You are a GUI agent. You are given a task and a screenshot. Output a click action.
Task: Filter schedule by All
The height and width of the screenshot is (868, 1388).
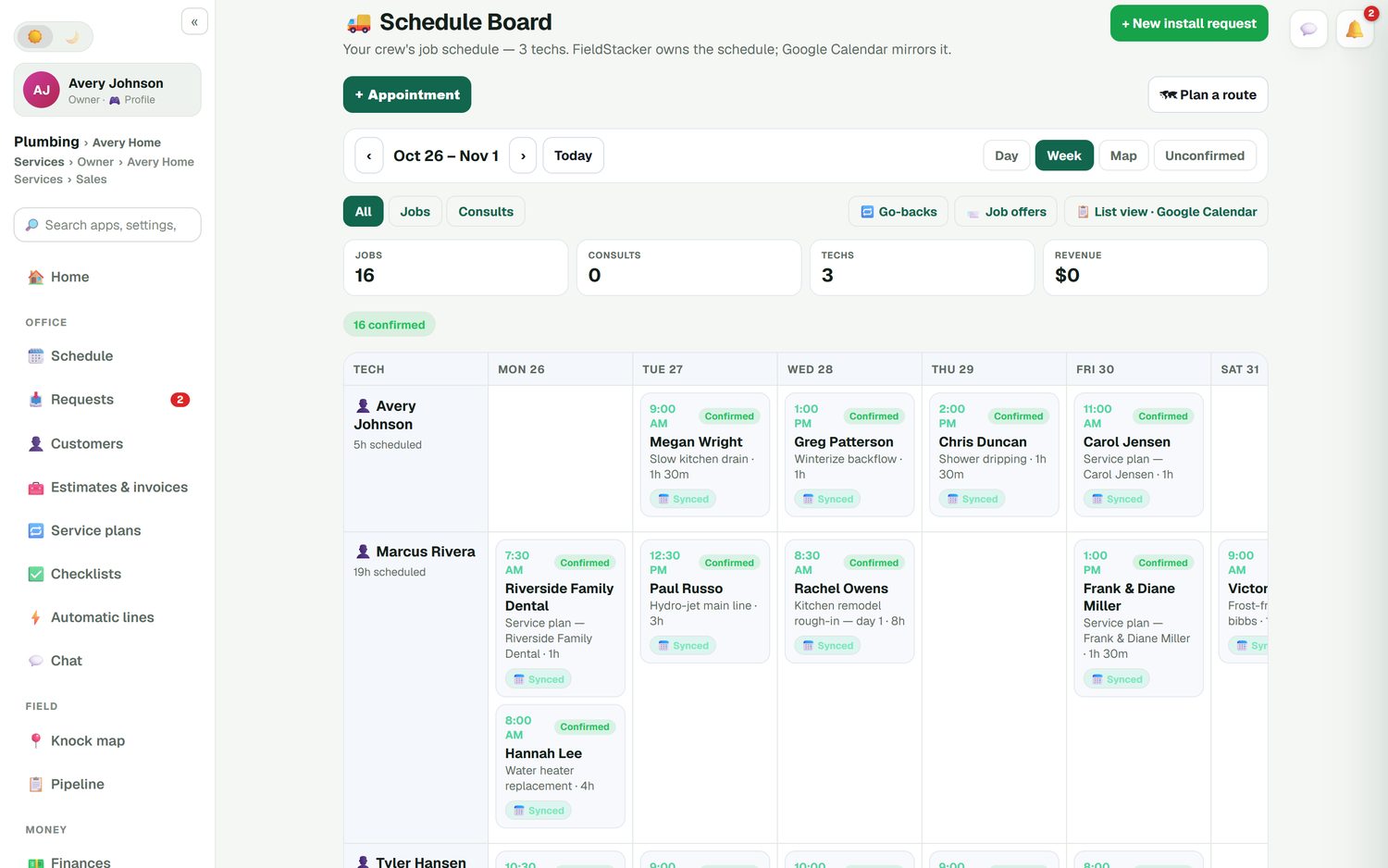pyautogui.click(x=363, y=212)
